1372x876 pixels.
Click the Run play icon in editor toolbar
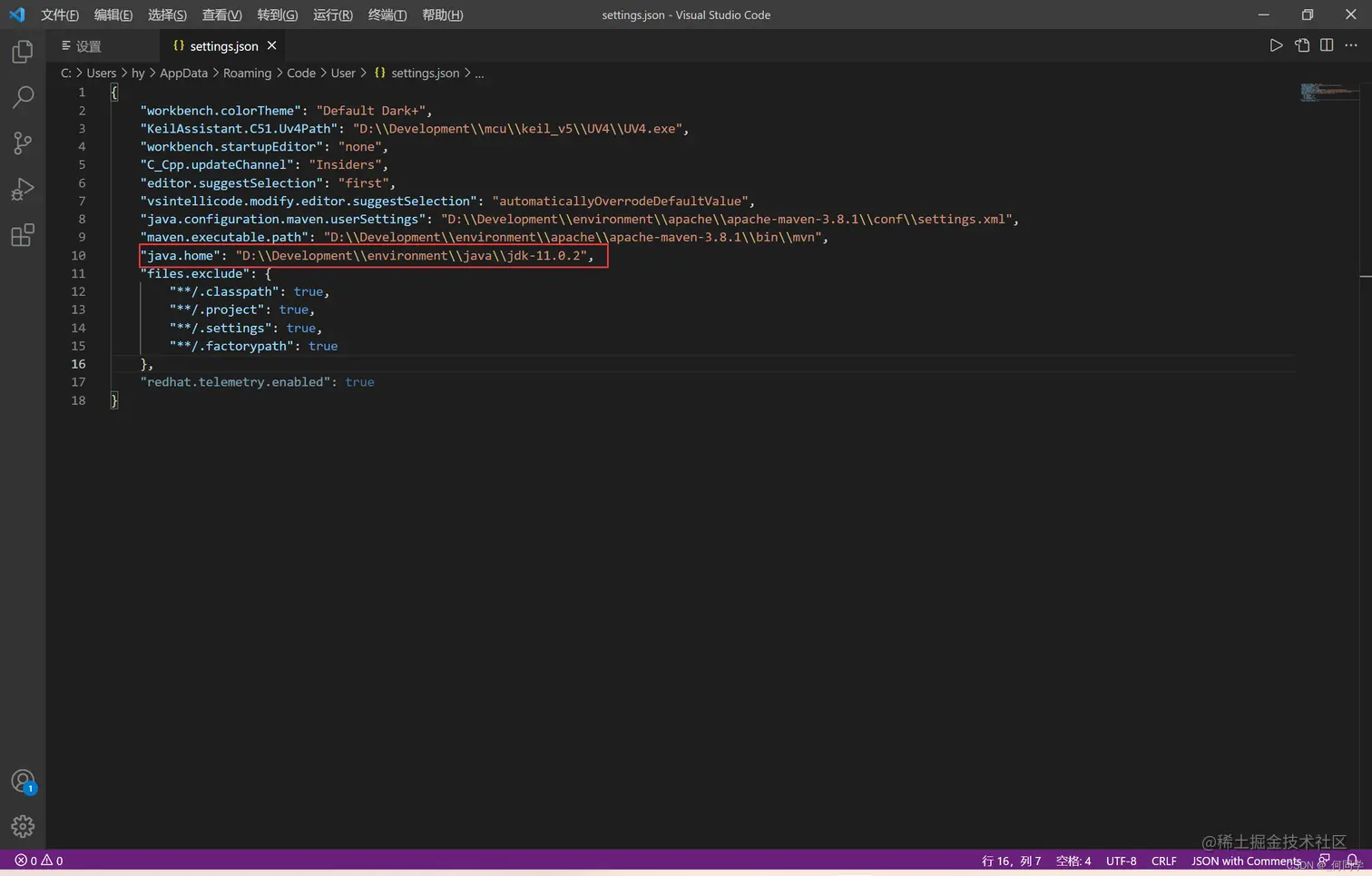click(x=1276, y=45)
